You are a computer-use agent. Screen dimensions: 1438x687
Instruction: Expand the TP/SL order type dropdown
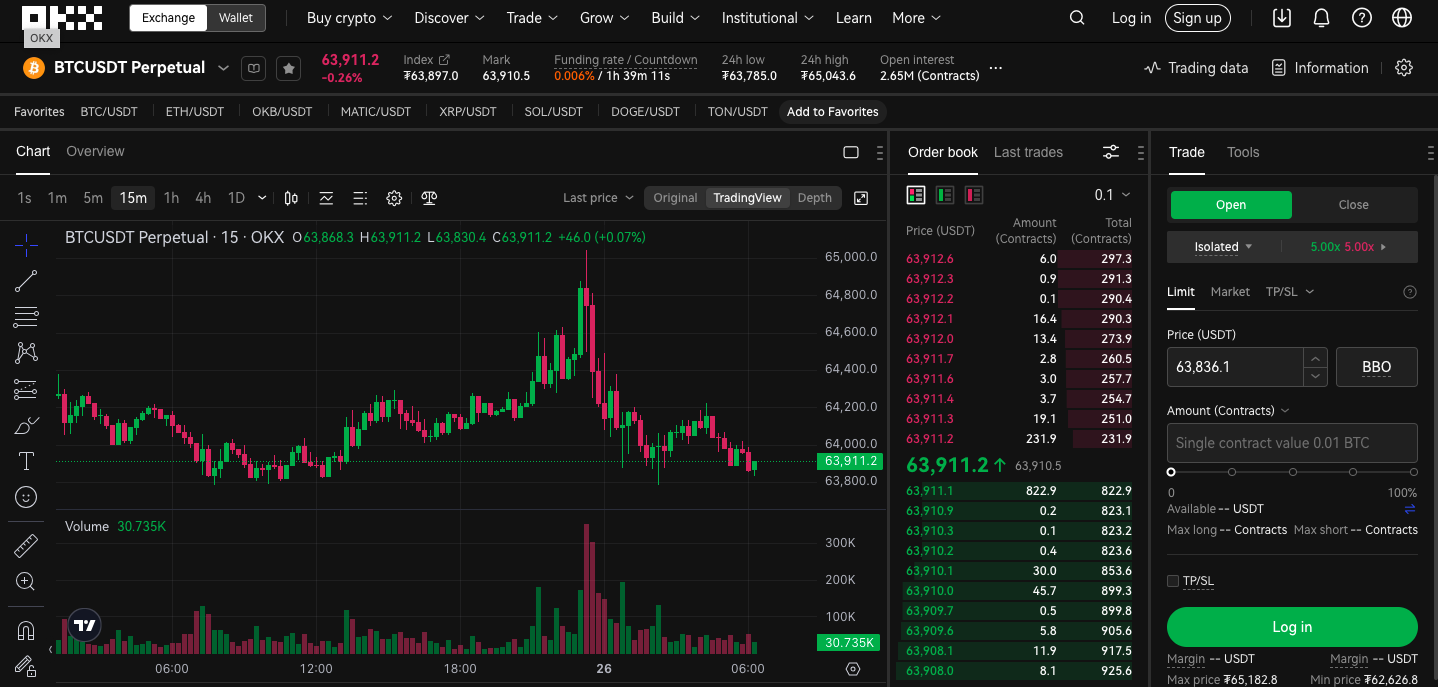(1289, 292)
